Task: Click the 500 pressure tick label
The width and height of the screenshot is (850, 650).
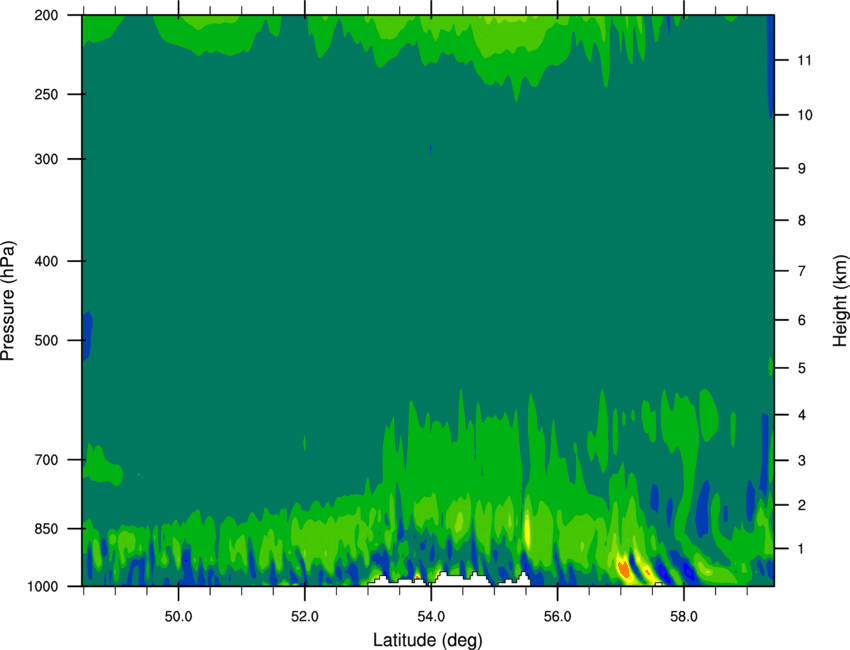Action: (46, 340)
